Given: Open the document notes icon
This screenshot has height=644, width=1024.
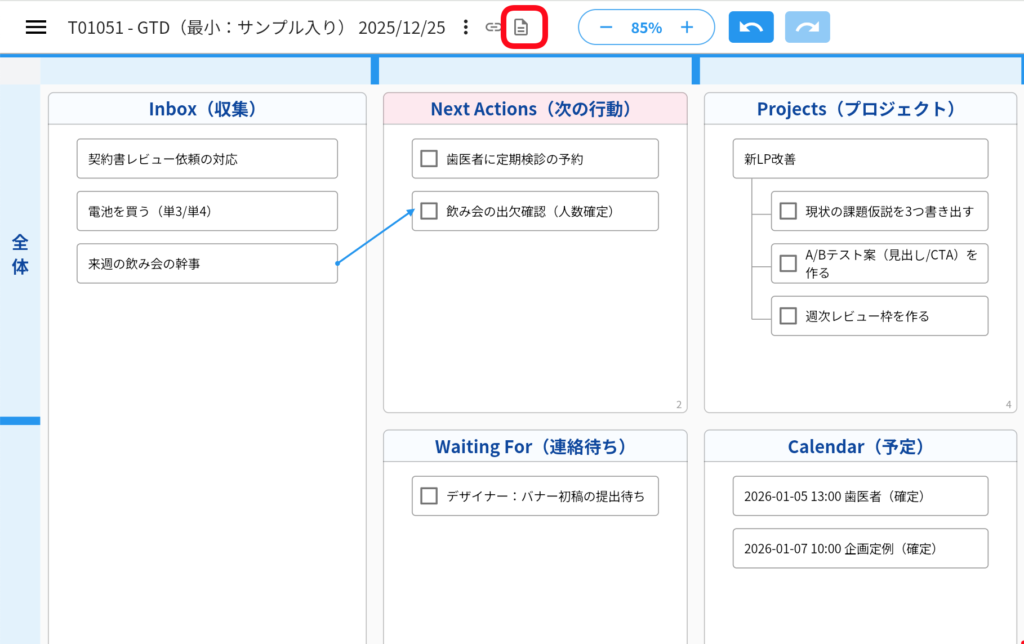Looking at the screenshot, I should [x=520, y=27].
